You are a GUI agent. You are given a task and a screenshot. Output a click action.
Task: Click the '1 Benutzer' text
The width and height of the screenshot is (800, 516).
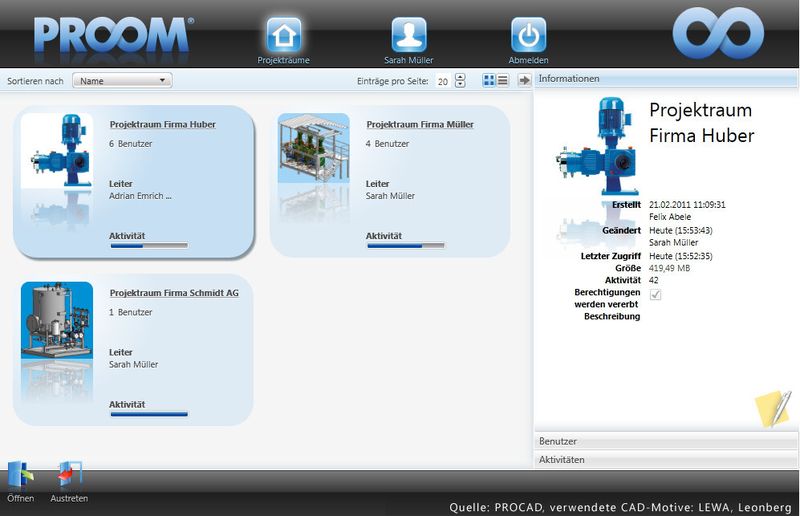[131, 312]
